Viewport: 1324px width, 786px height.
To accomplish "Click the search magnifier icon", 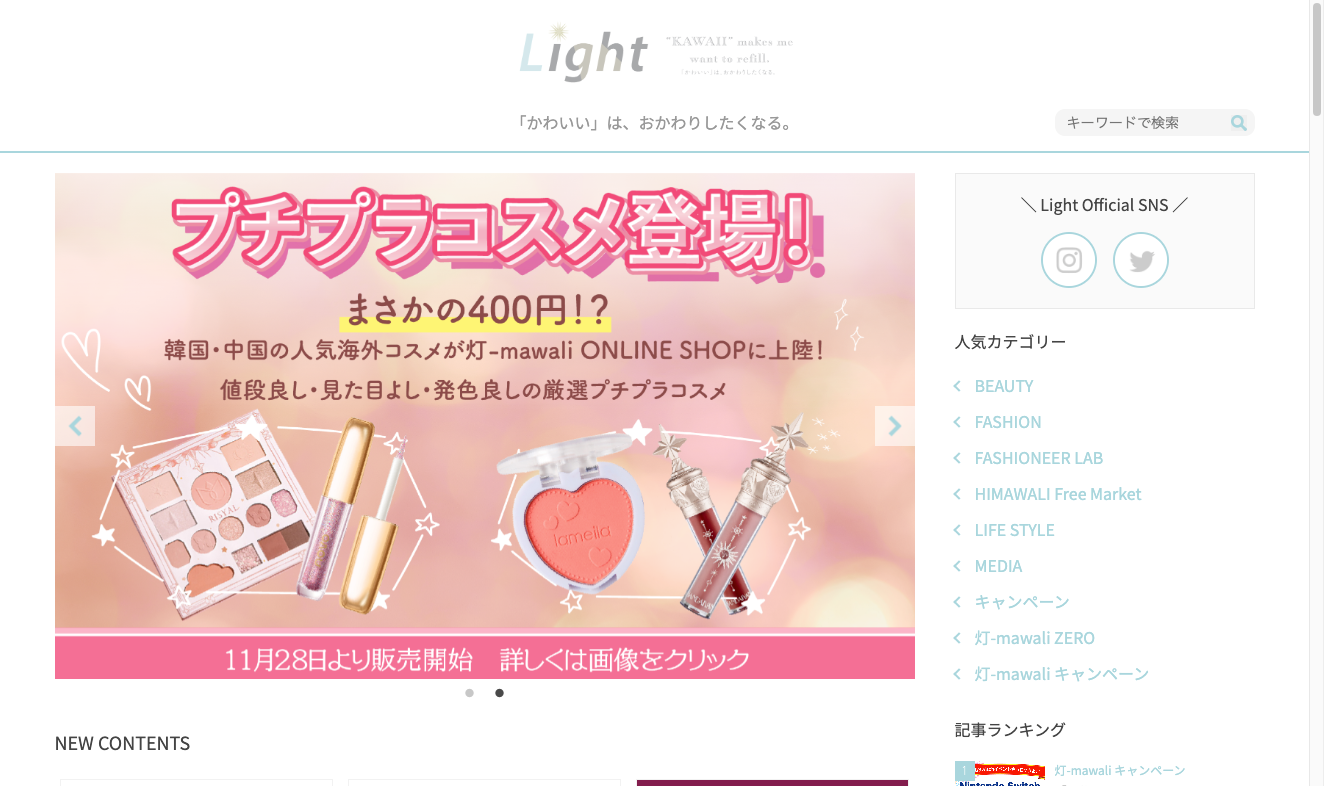I will pyautogui.click(x=1238, y=123).
